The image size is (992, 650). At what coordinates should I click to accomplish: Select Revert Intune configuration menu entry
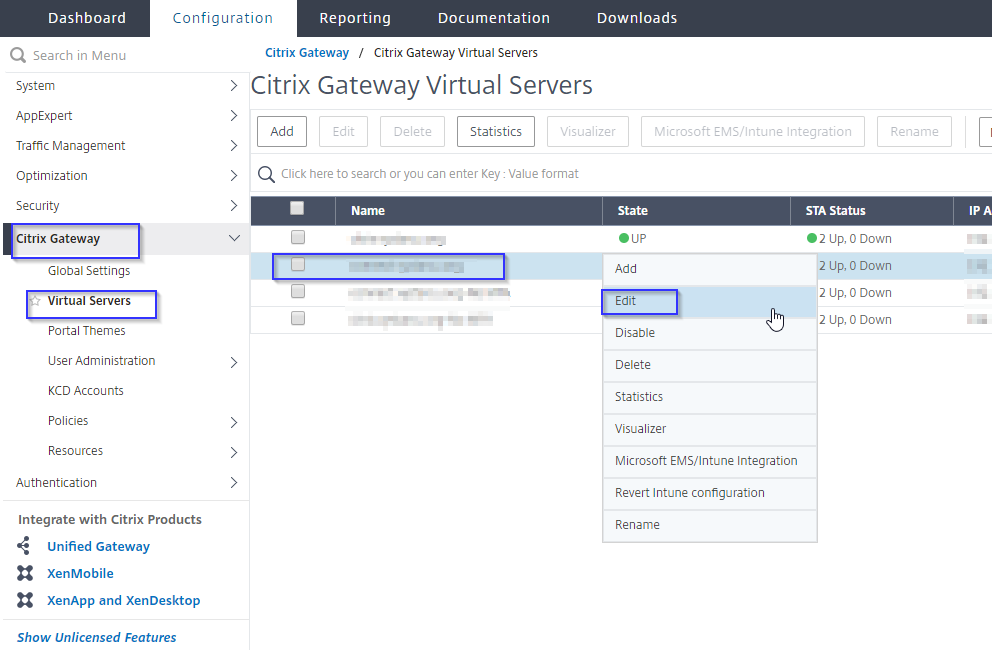710,493
